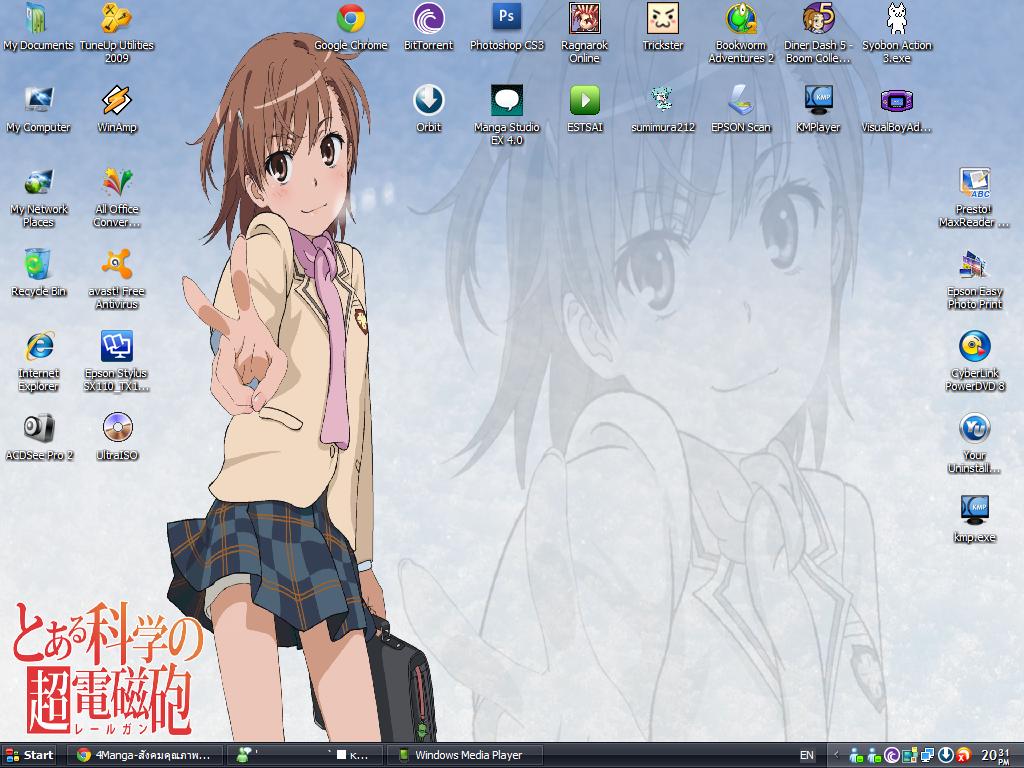Open the My Documents desktop icon
This screenshot has height=768, width=1024.
[x=38, y=27]
